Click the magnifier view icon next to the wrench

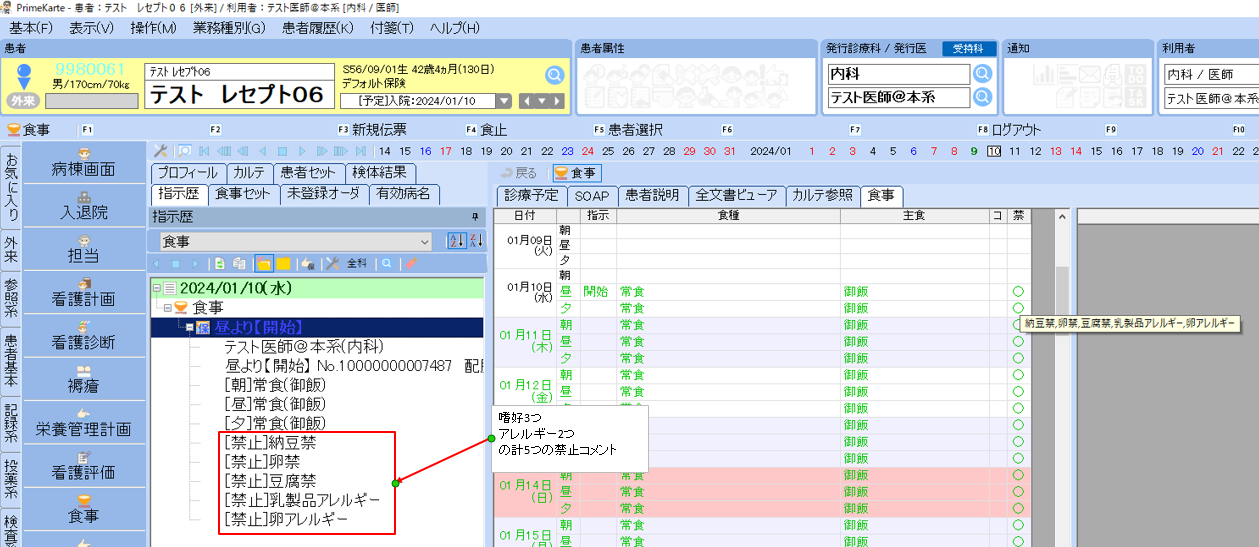(x=185, y=151)
